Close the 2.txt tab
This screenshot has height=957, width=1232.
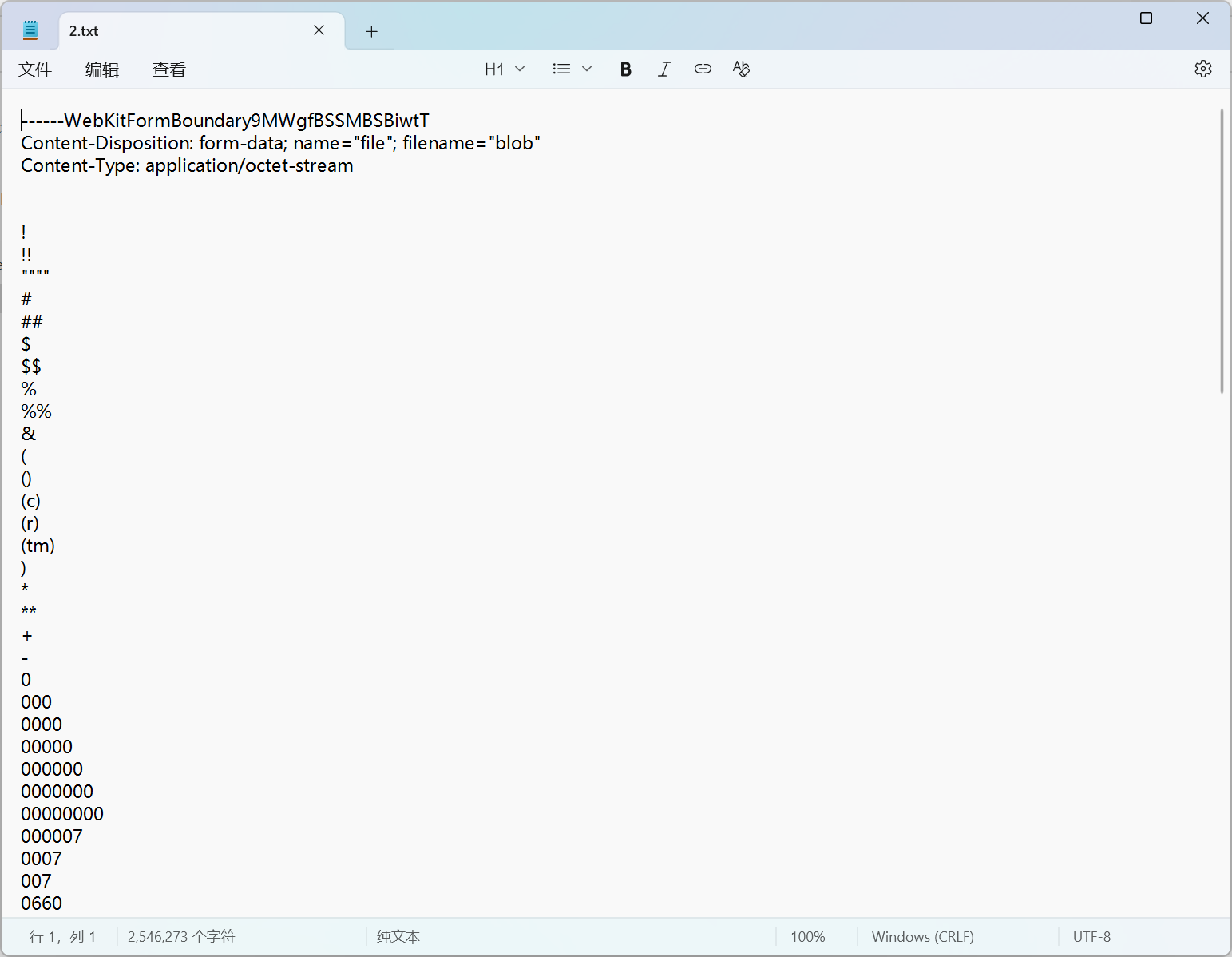click(x=319, y=30)
